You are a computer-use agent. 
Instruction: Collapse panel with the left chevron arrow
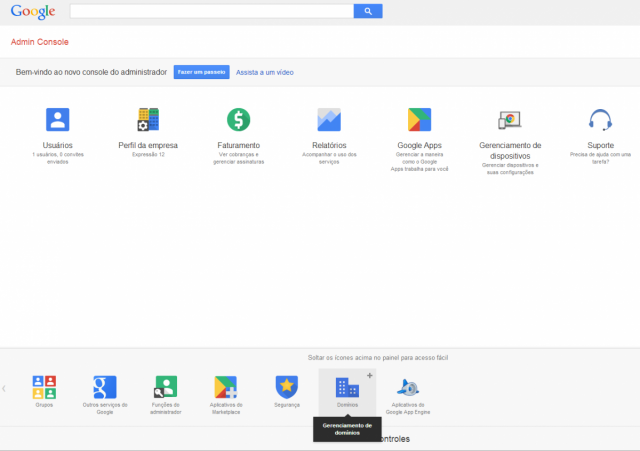tap(4, 389)
